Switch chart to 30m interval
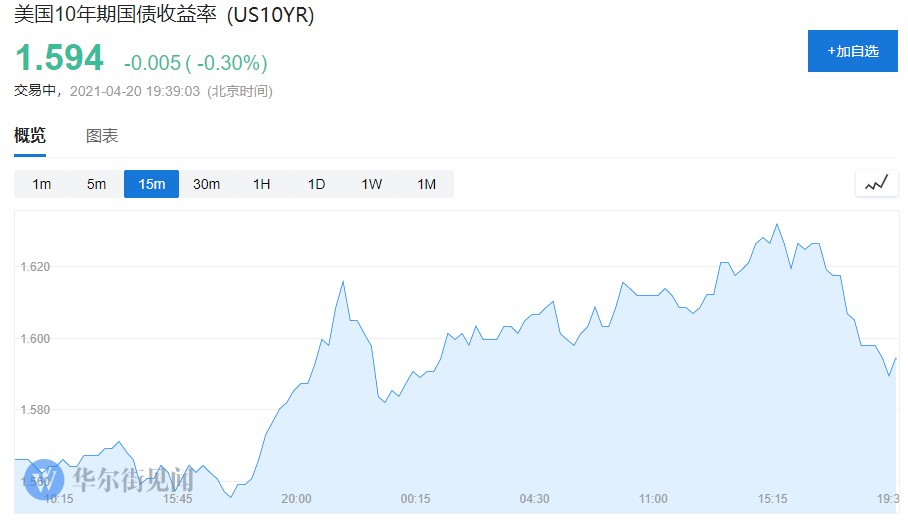Screen dimensions: 908x521 pos(206,184)
